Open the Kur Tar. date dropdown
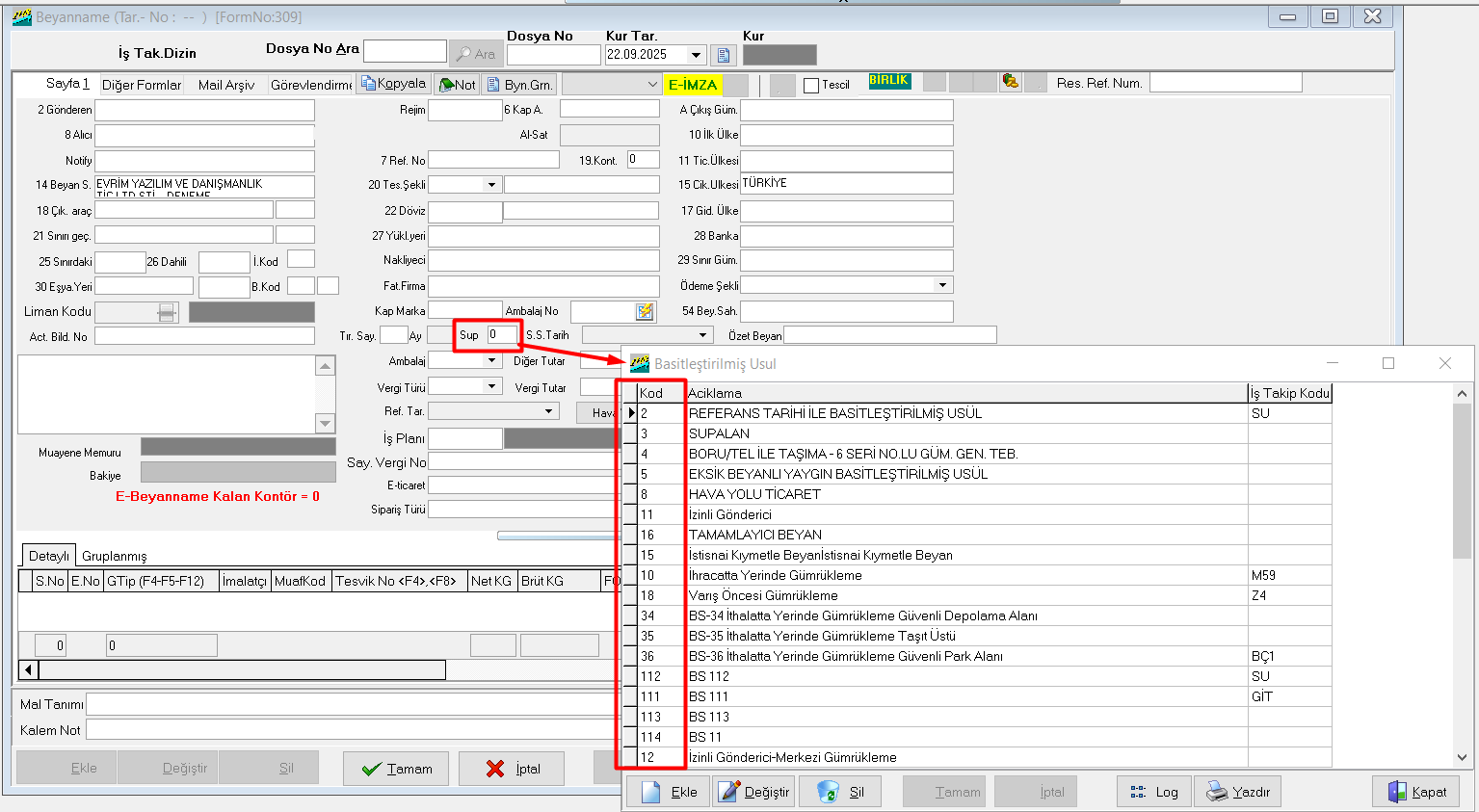1479x812 pixels. click(696, 55)
